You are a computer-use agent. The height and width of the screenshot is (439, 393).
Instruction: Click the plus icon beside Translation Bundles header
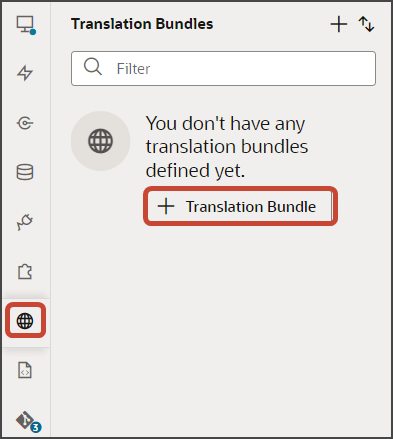click(x=339, y=24)
